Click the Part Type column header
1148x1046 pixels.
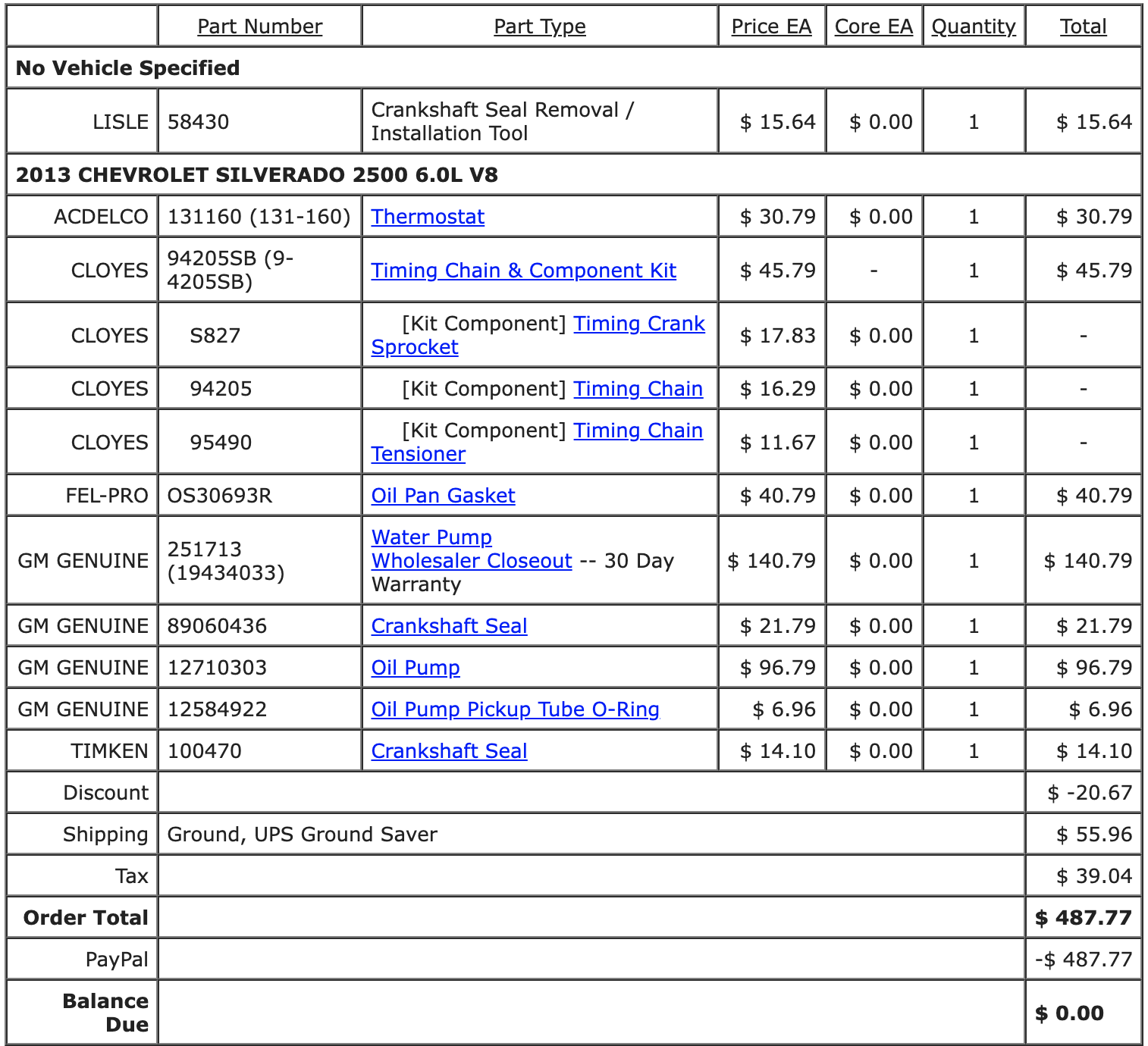539,27
